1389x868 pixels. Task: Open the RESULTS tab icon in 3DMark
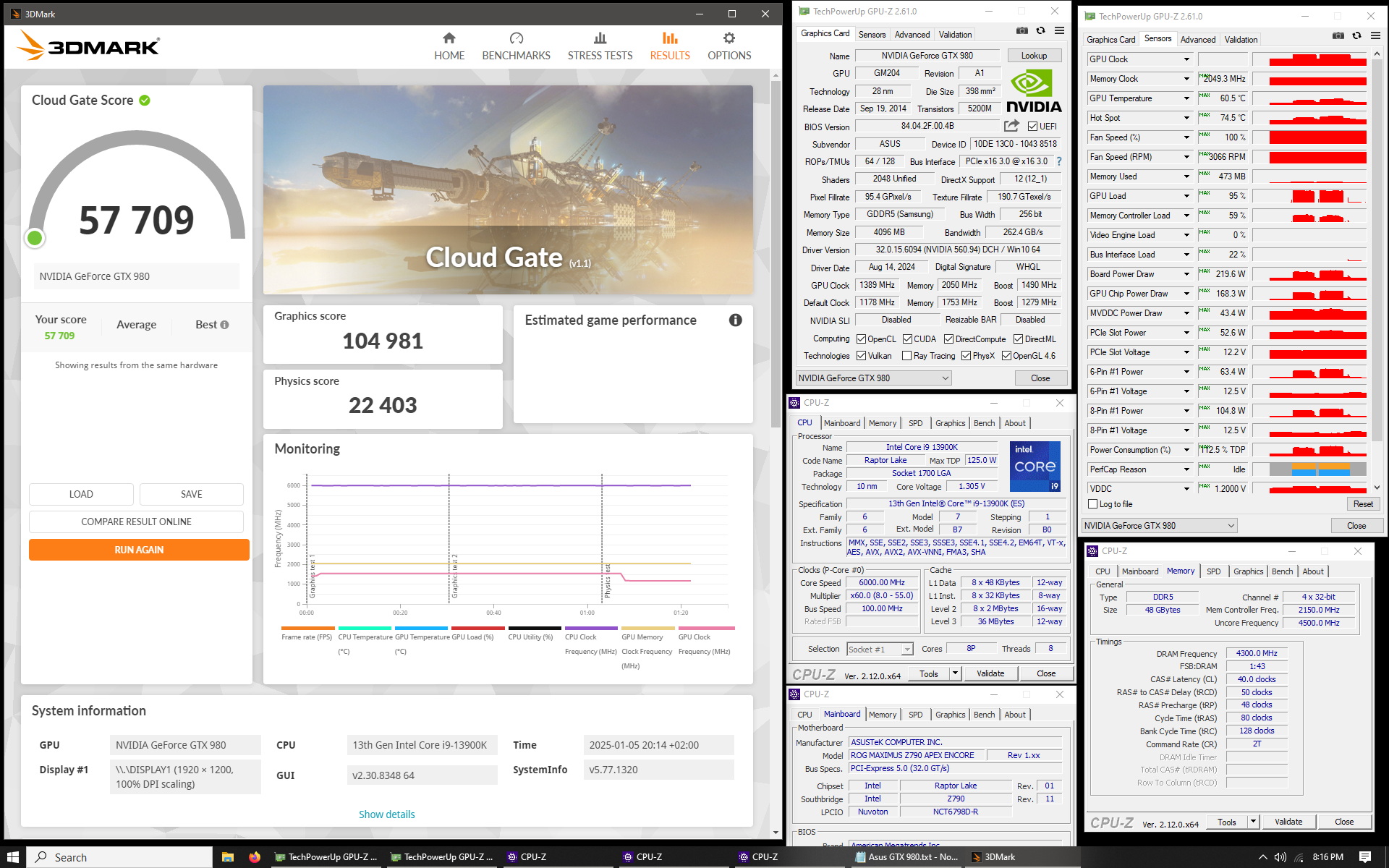click(670, 38)
